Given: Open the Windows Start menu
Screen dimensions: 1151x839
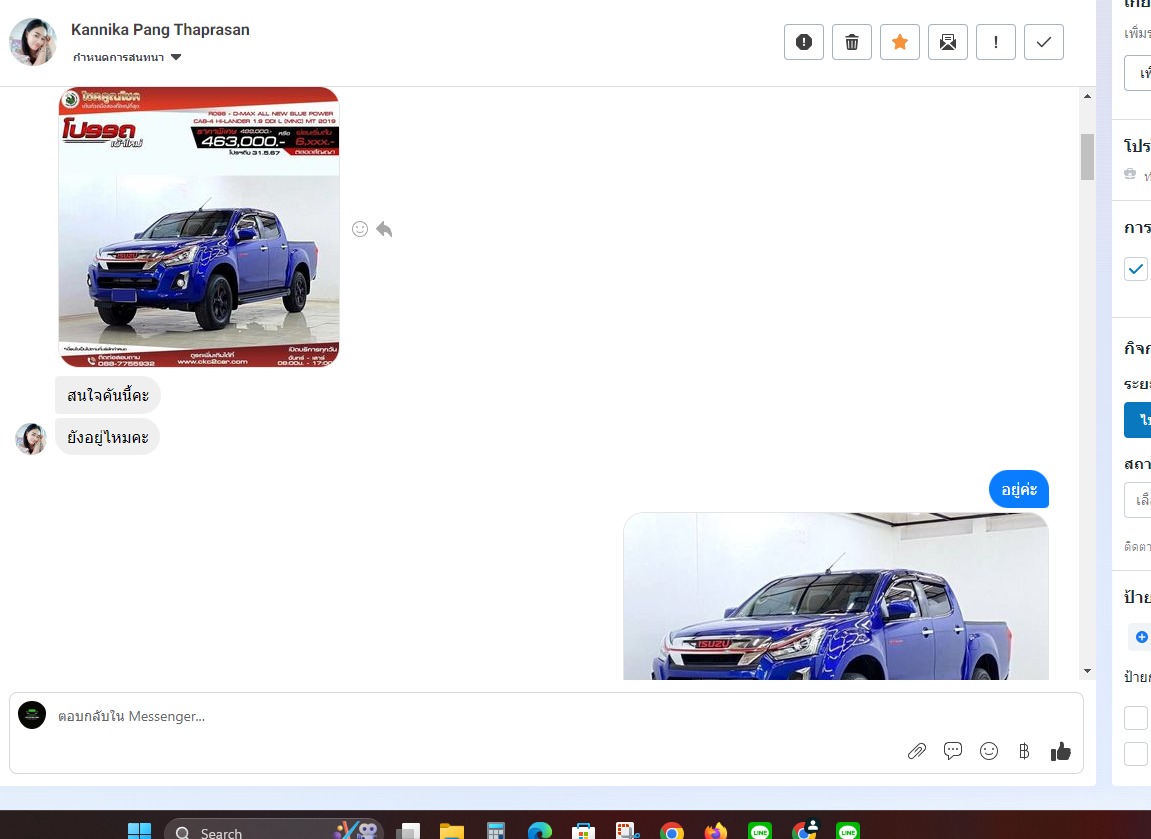Looking at the screenshot, I should [x=139, y=832].
